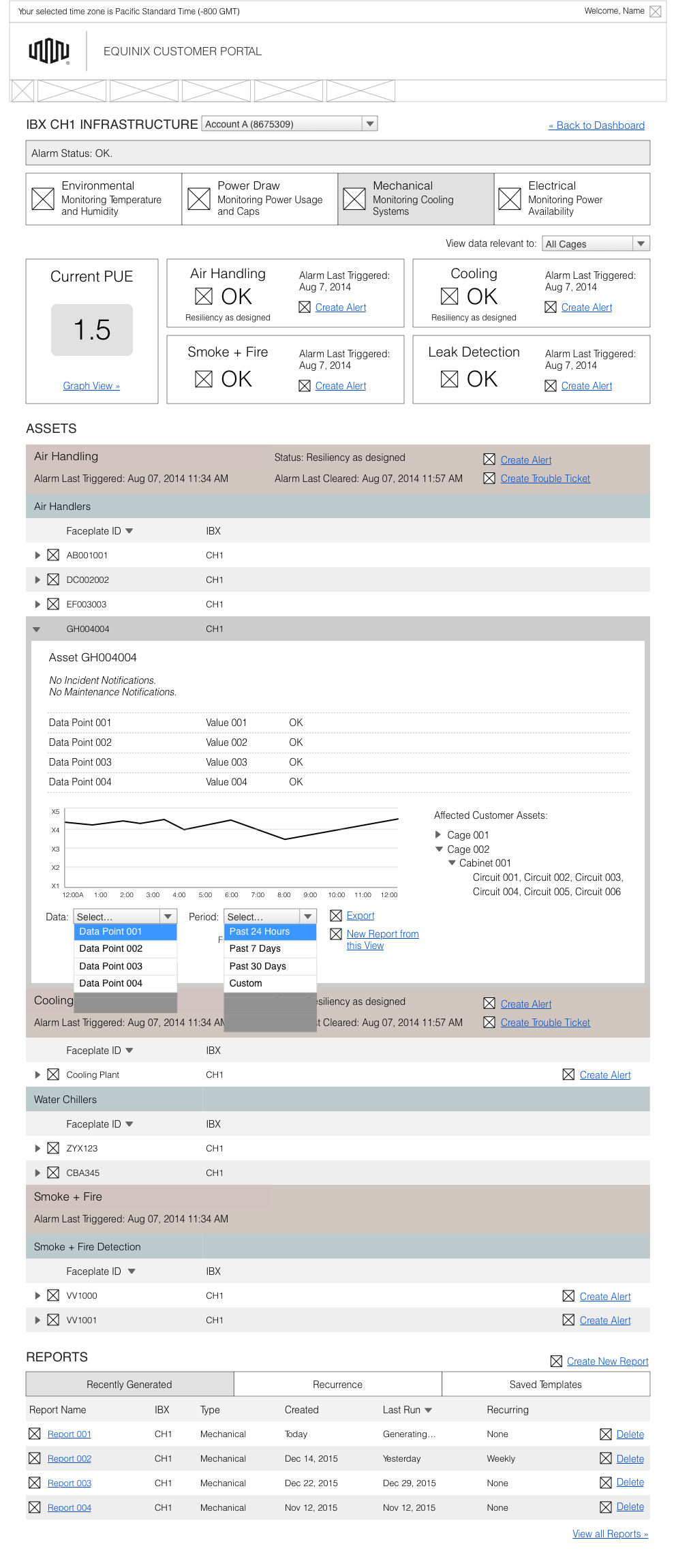Click the data point line chart
Image resolution: width=676 pixels, height=1568 pixels.
[232, 849]
